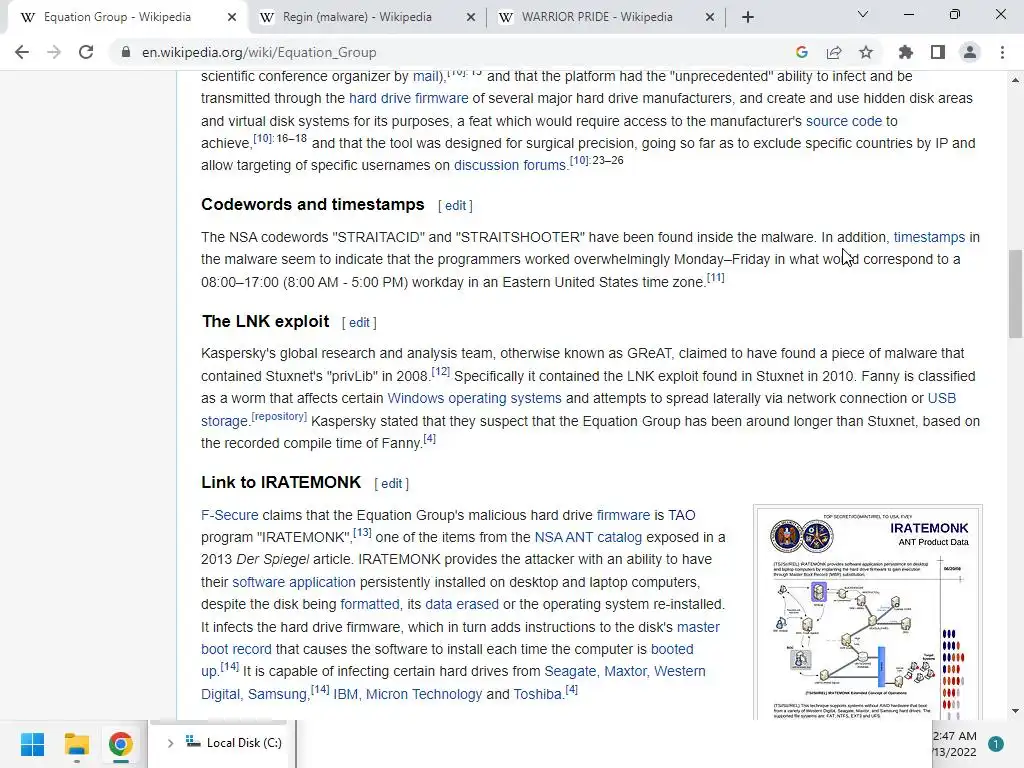Open the hard drive firmware link
The image size is (1024, 768).
click(408, 99)
